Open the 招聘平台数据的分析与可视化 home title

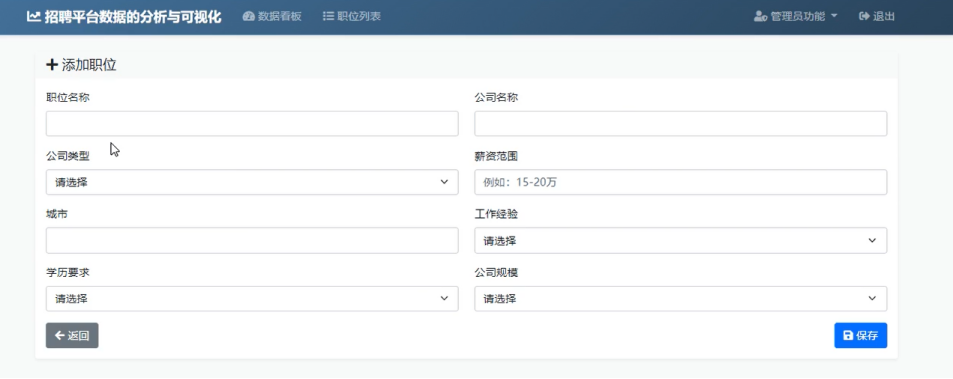(132, 17)
